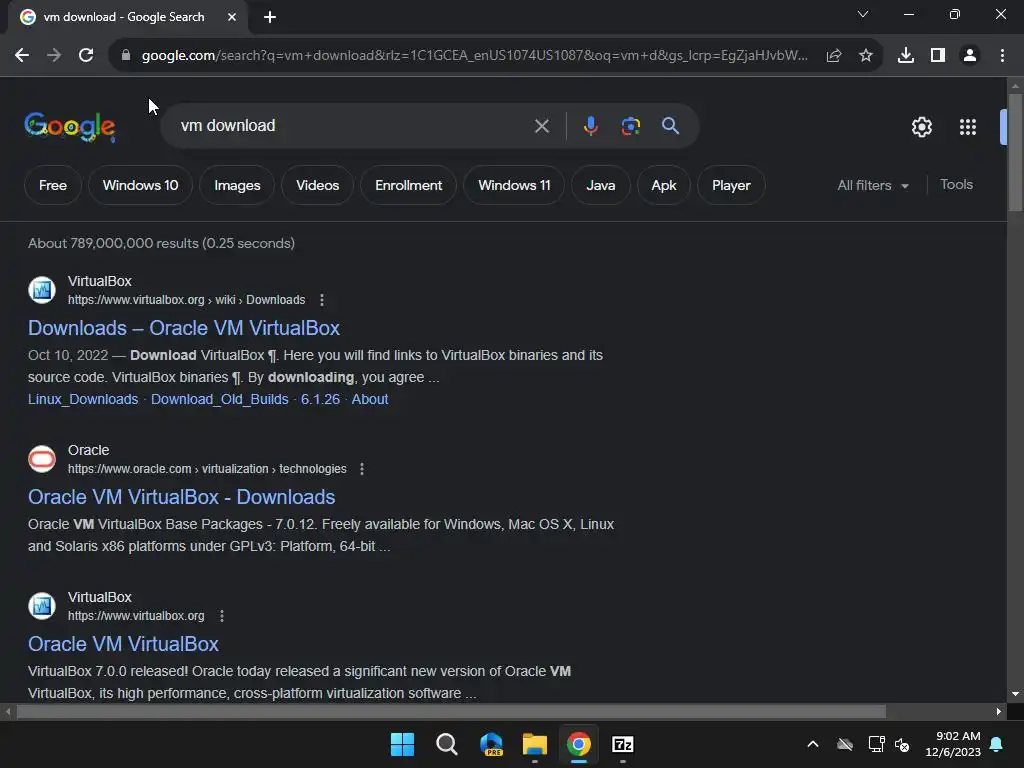Click scroll down arrow on vertical scrollbar

coord(1015,694)
